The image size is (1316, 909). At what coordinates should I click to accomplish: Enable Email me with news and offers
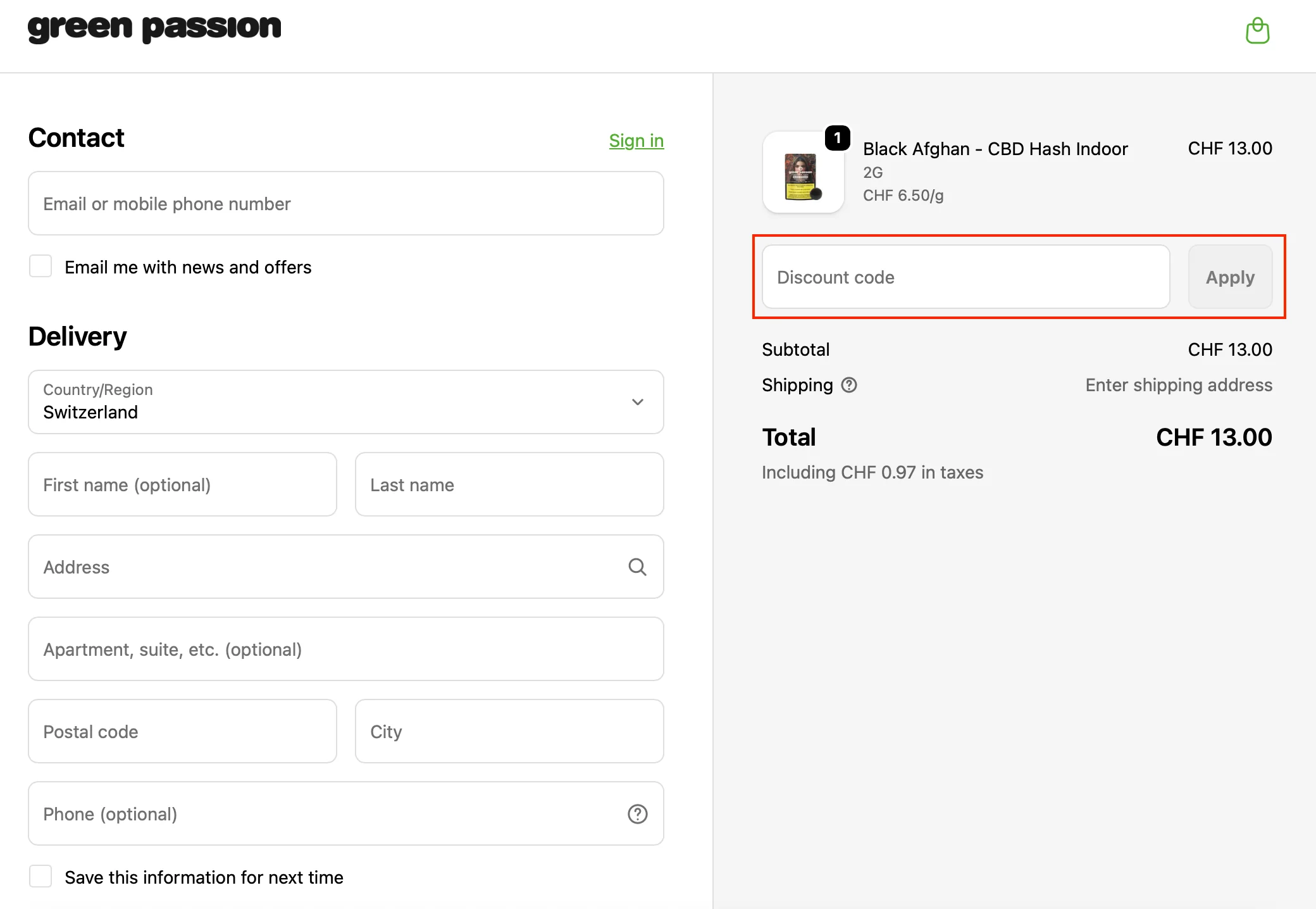point(40,266)
